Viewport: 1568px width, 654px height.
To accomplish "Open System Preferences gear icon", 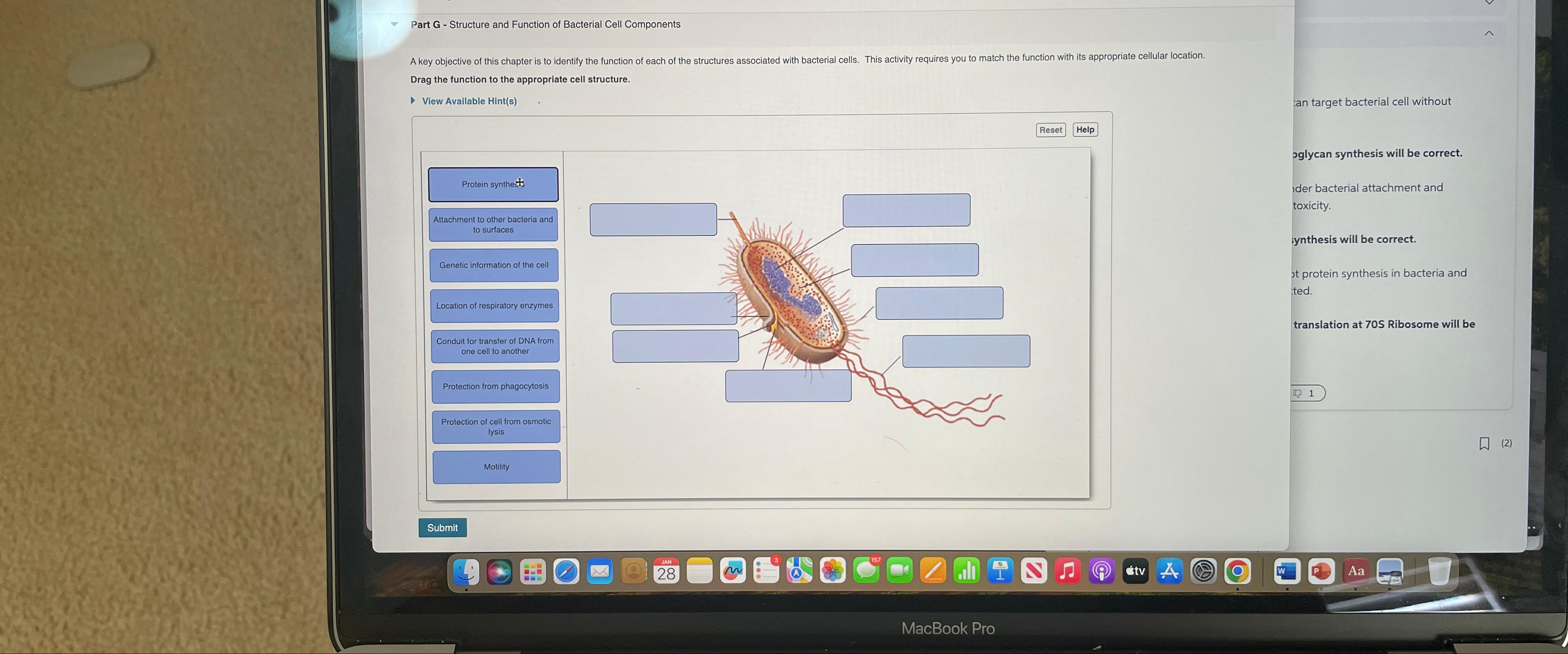I will click(1203, 571).
